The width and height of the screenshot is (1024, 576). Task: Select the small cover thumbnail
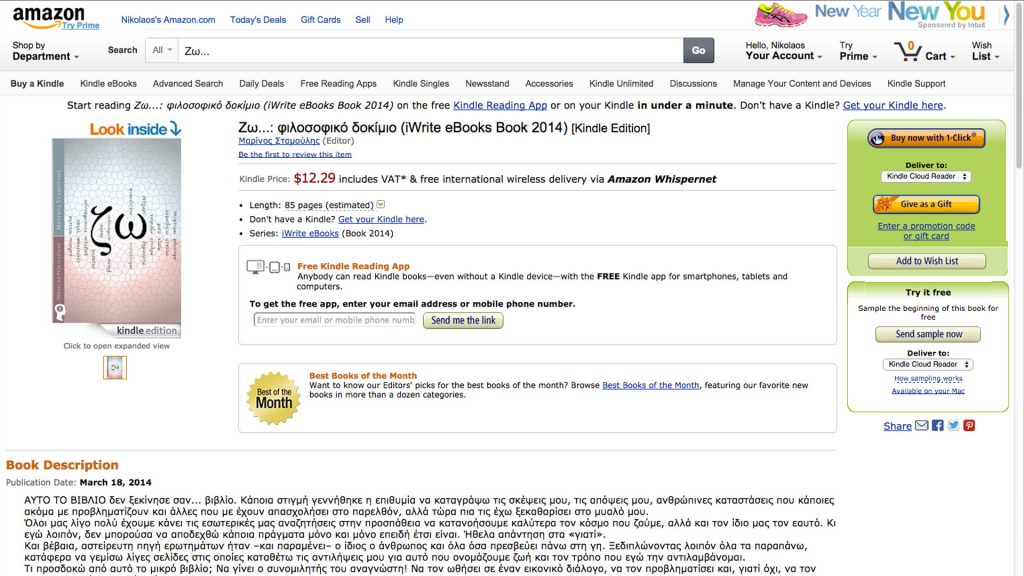115,368
